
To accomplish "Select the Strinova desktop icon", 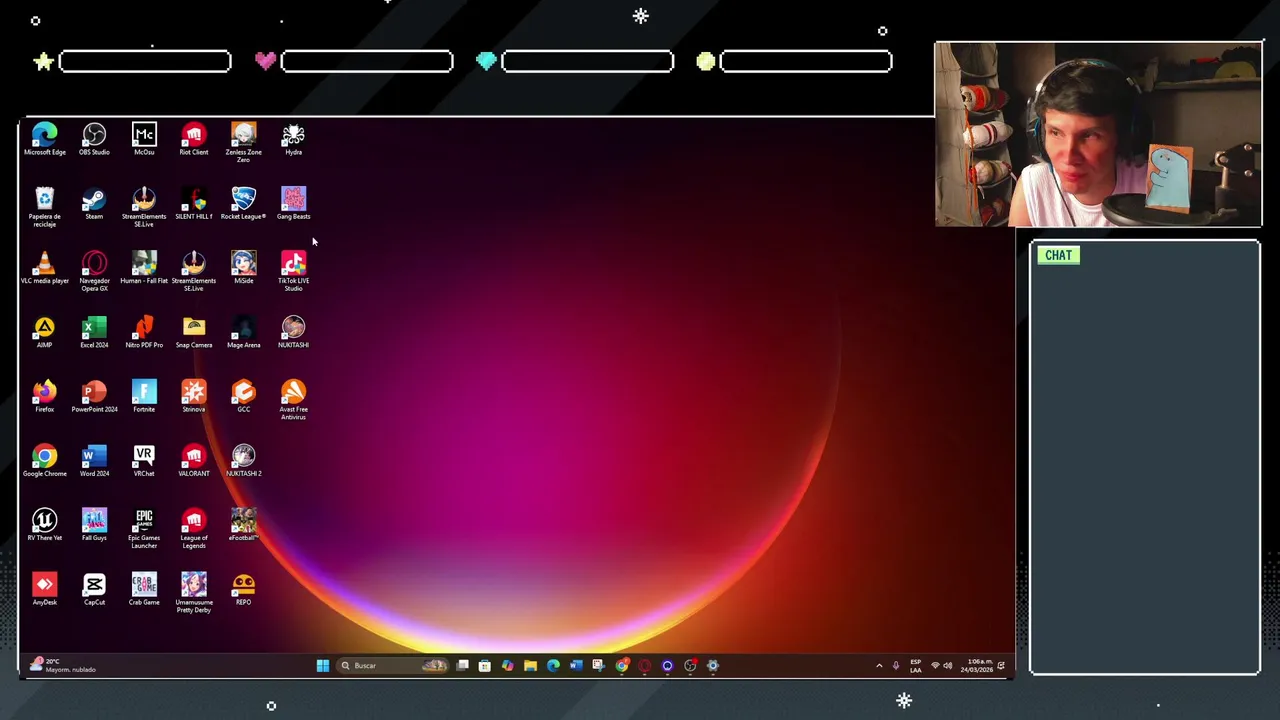I will pos(194,396).
